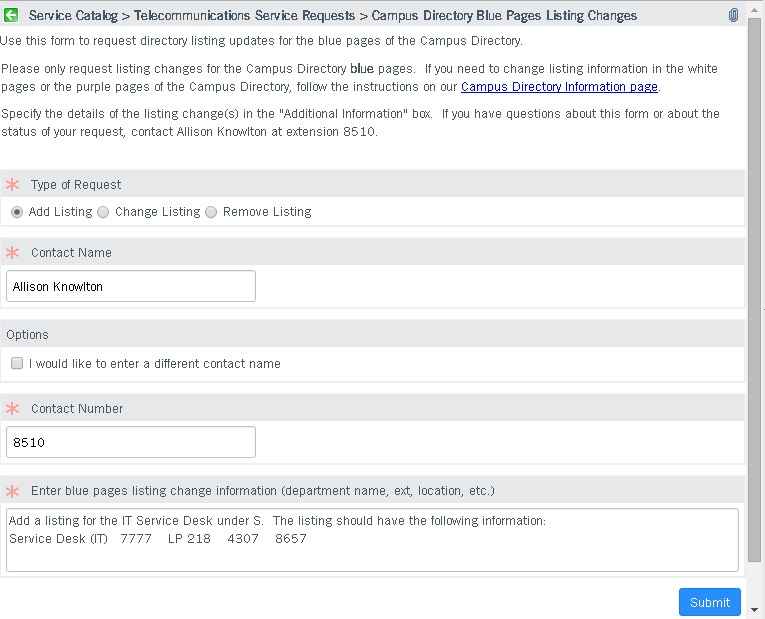Select the Add Listing radio button
The image size is (765, 619).
click(x=17, y=212)
